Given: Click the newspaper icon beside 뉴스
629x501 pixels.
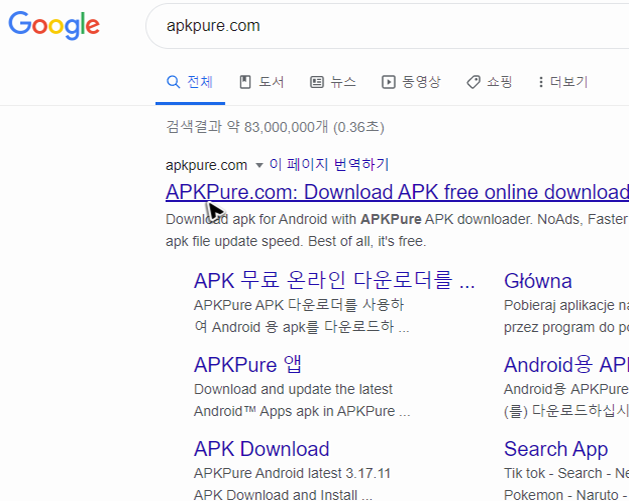Looking at the screenshot, I should pos(317,82).
